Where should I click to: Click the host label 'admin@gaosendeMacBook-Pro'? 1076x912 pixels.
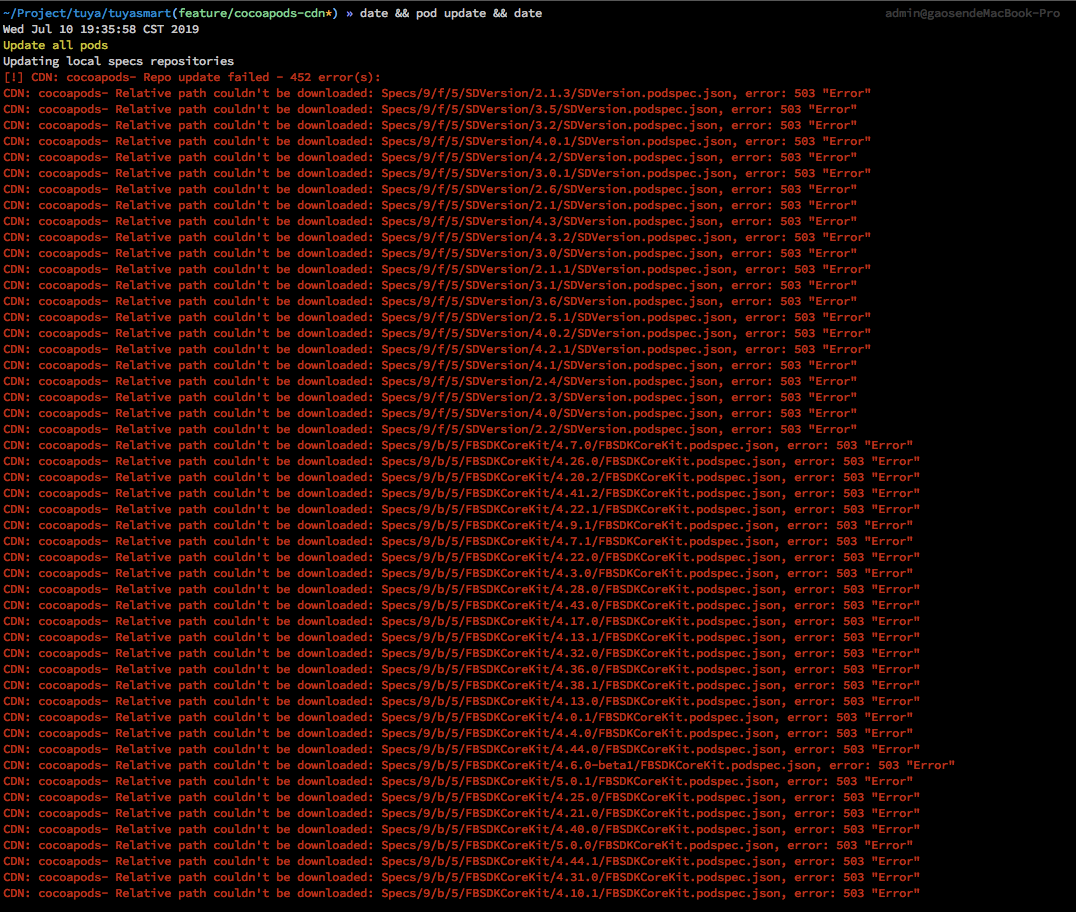972,13
